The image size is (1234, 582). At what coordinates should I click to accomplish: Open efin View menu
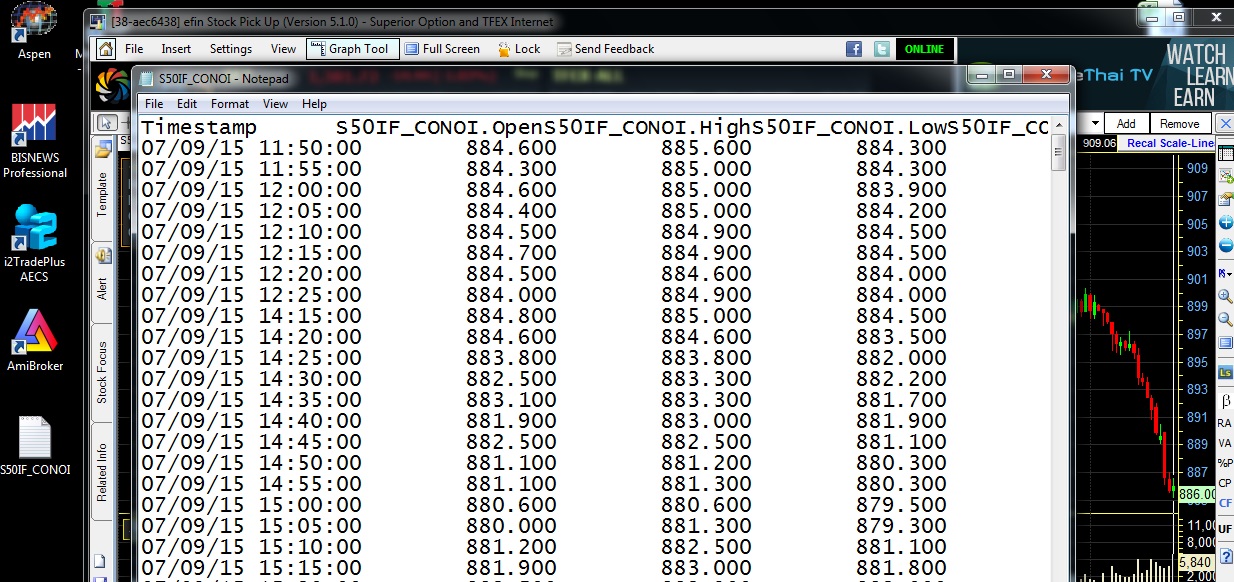pyautogui.click(x=284, y=49)
